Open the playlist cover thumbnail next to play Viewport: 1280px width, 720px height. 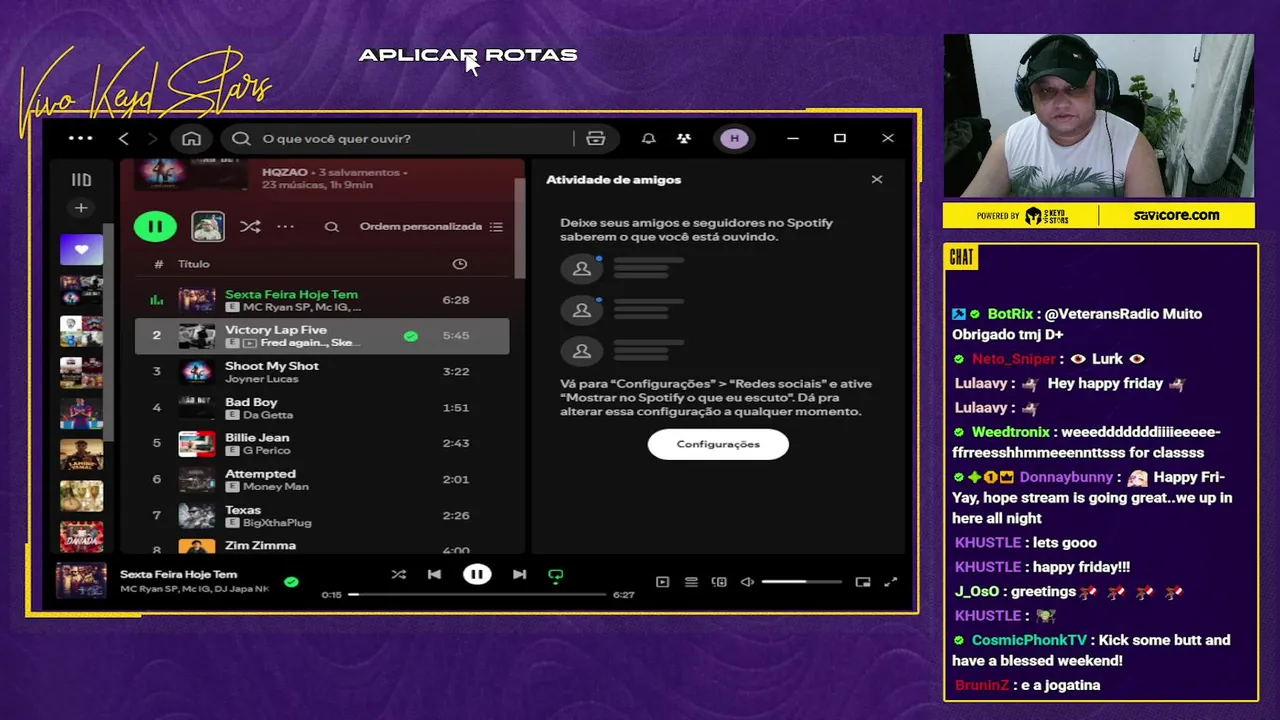(x=208, y=226)
